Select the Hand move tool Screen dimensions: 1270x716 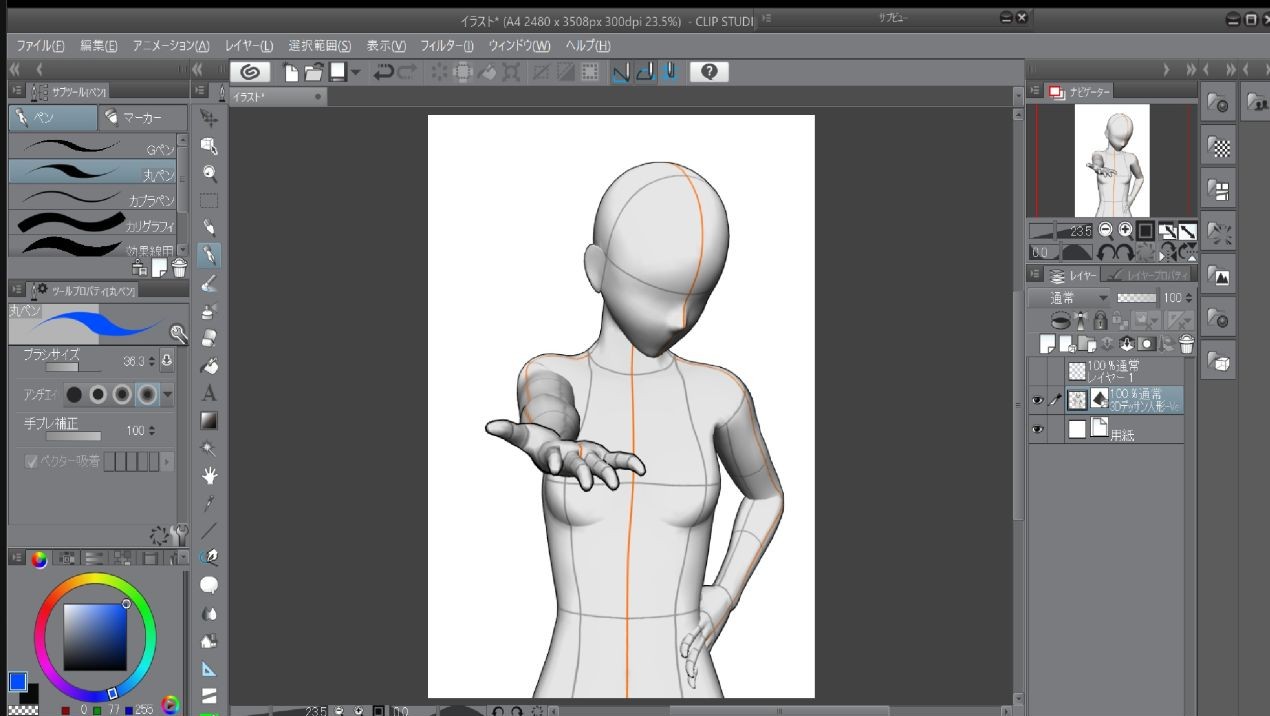pyautogui.click(x=209, y=475)
